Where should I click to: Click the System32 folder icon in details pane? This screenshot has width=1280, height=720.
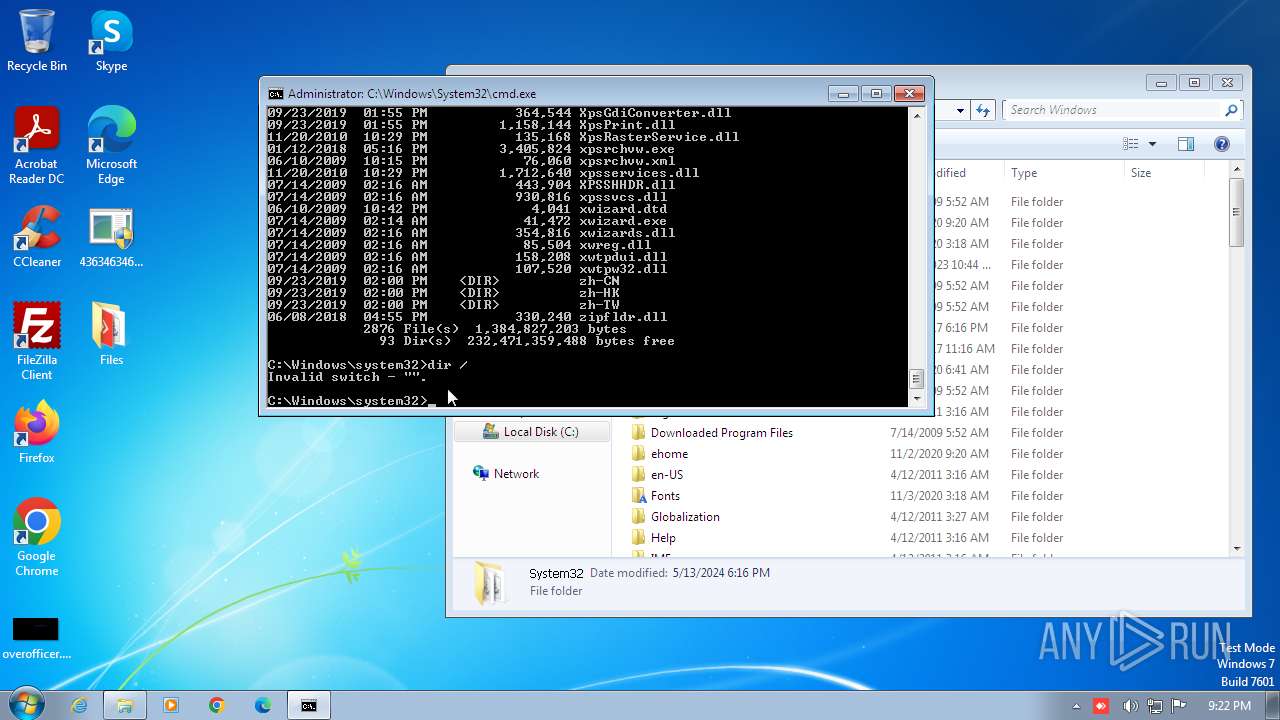pyautogui.click(x=490, y=582)
